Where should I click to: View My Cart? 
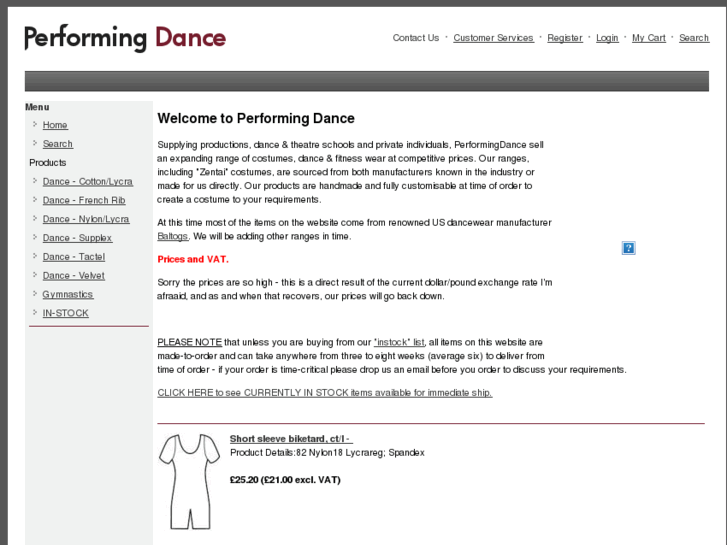(x=649, y=38)
